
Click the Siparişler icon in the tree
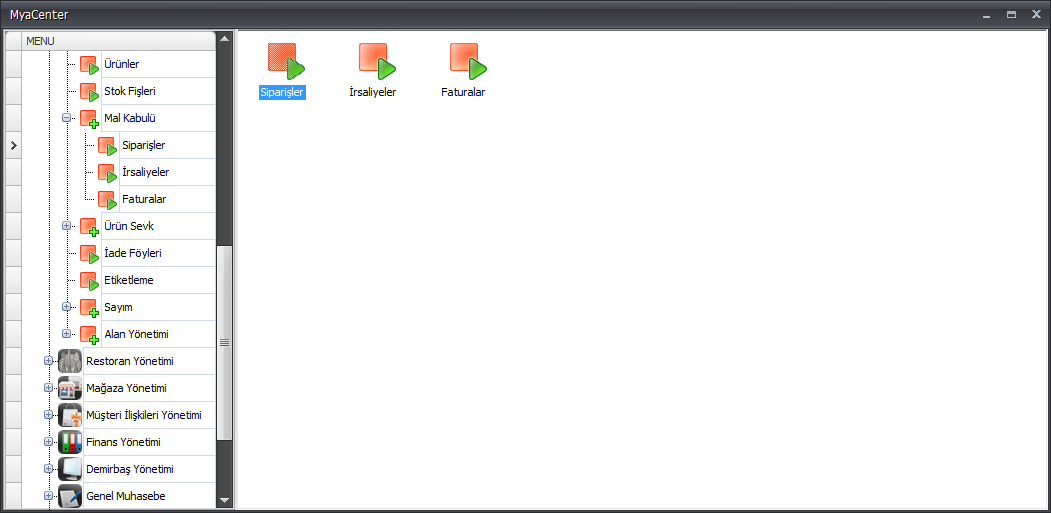[x=107, y=146]
